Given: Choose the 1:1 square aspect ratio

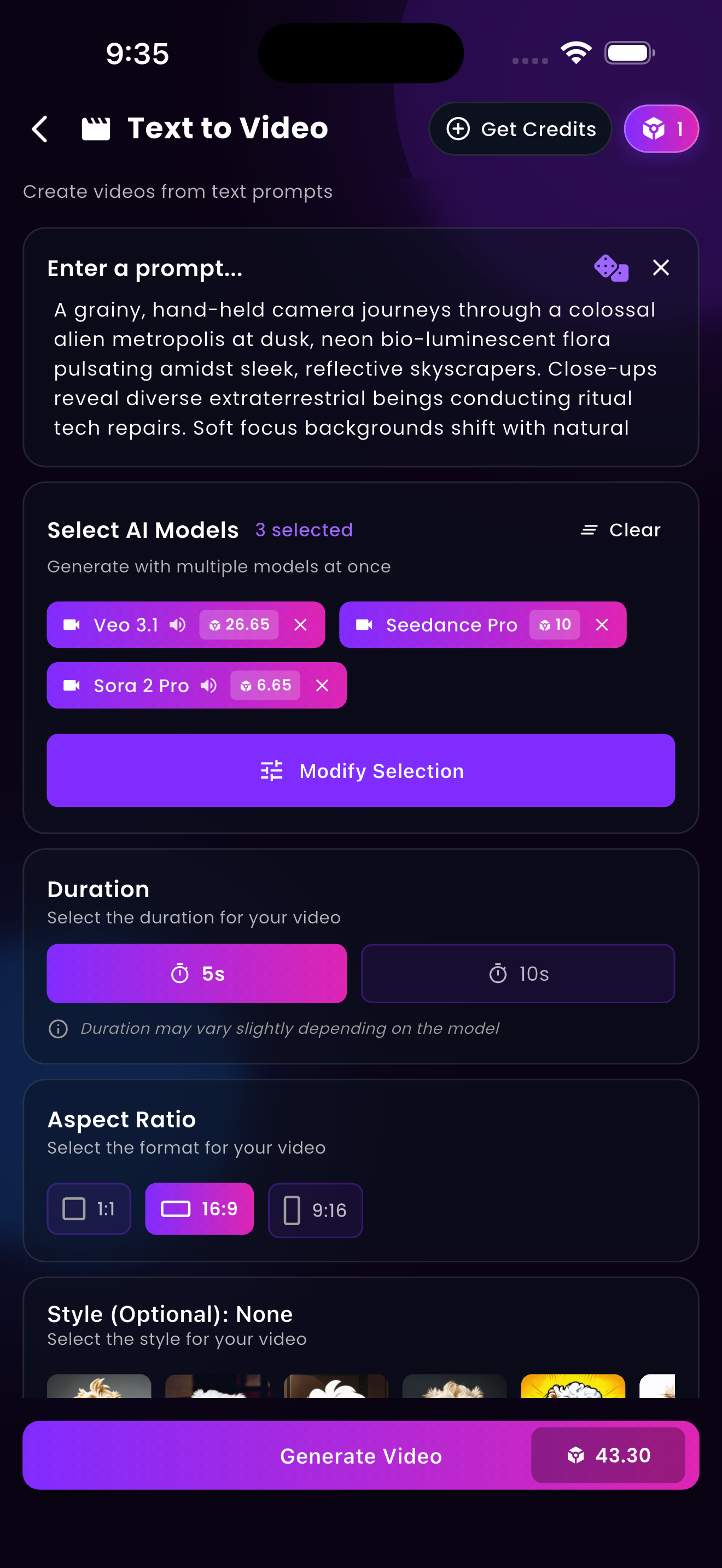Looking at the screenshot, I should (x=88, y=1209).
